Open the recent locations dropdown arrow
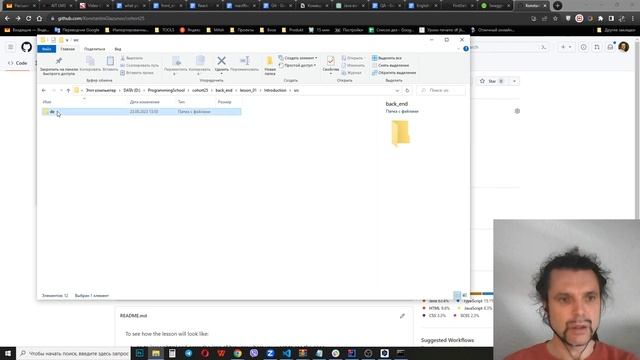 coord(61,90)
